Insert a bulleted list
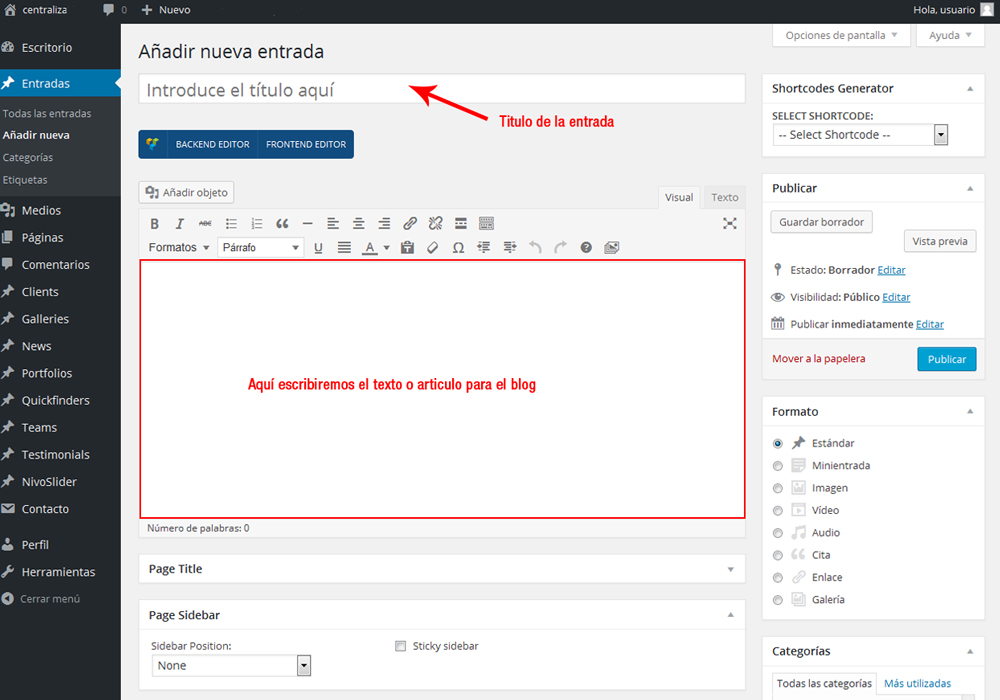The image size is (1000, 700). point(231,224)
